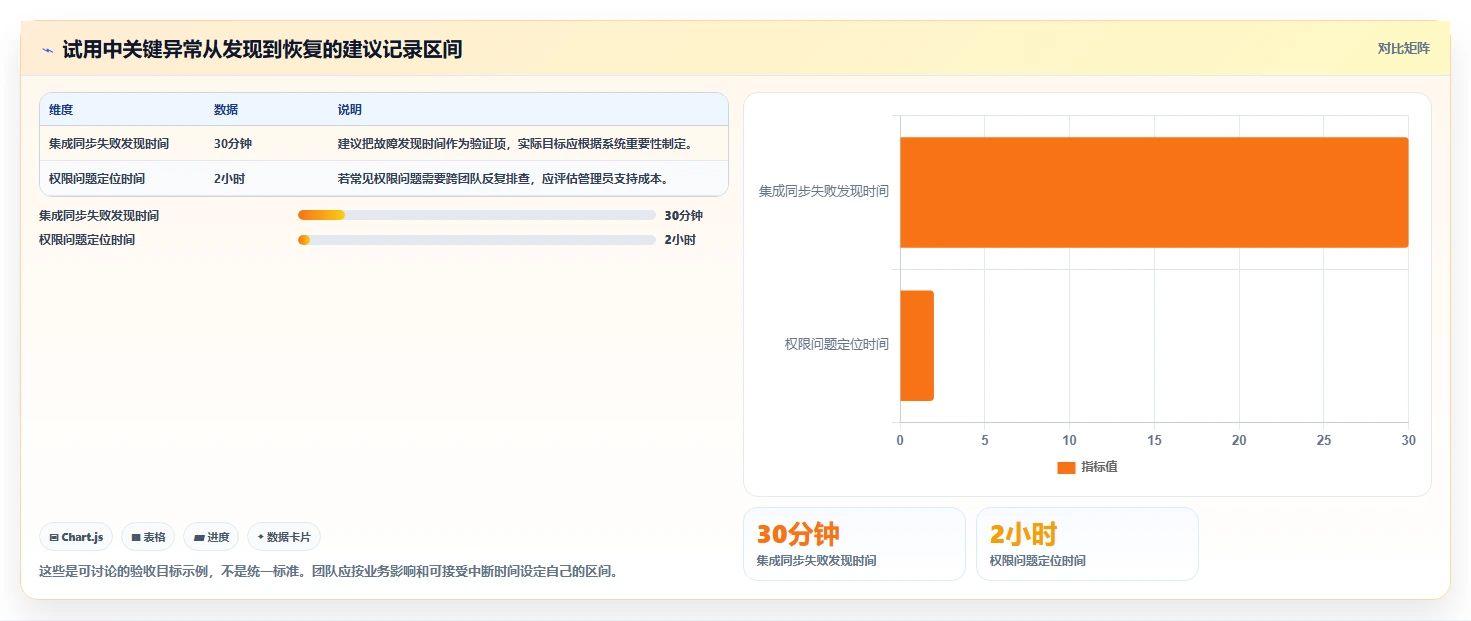1471x621 pixels.
Task: Open the 30分钟 data card
Action: (x=854, y=543)
